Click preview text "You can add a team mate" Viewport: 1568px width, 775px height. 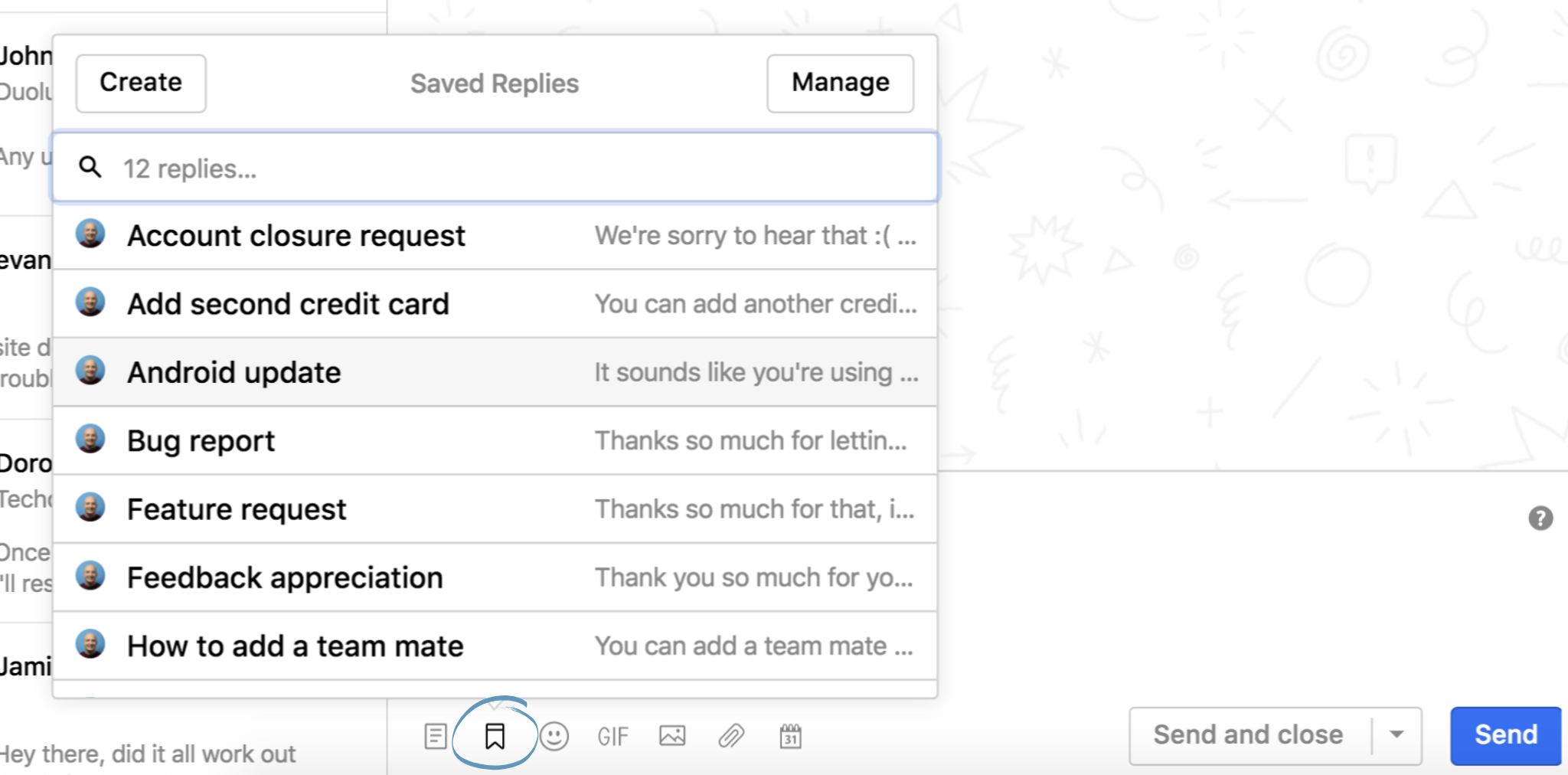click(740, 646)
